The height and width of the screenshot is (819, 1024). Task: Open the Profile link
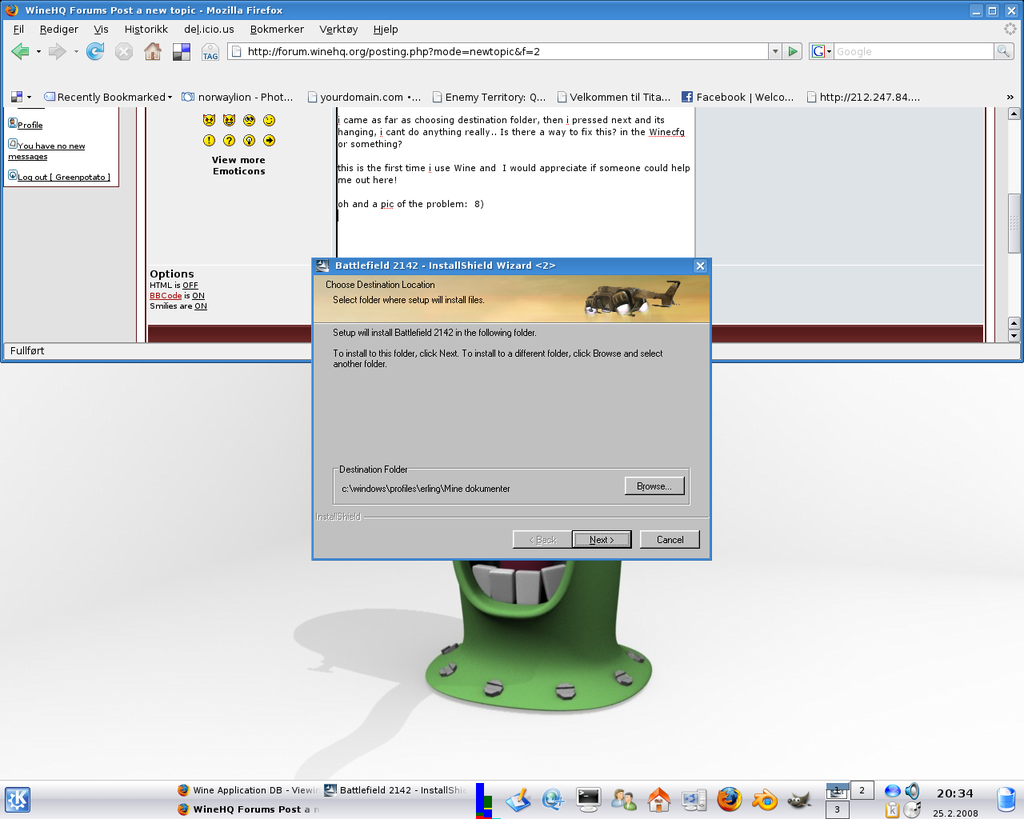point(30,125)
